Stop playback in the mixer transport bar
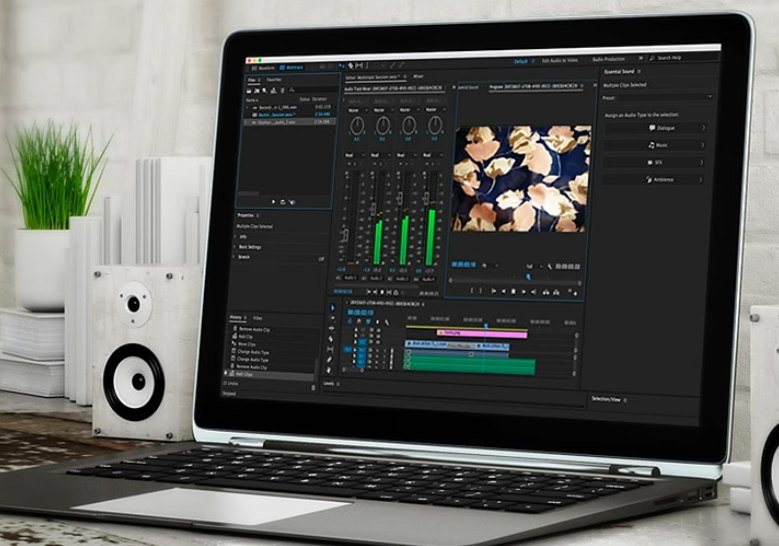Viewport: 779px width, 546px height. (x=382, y=292)
